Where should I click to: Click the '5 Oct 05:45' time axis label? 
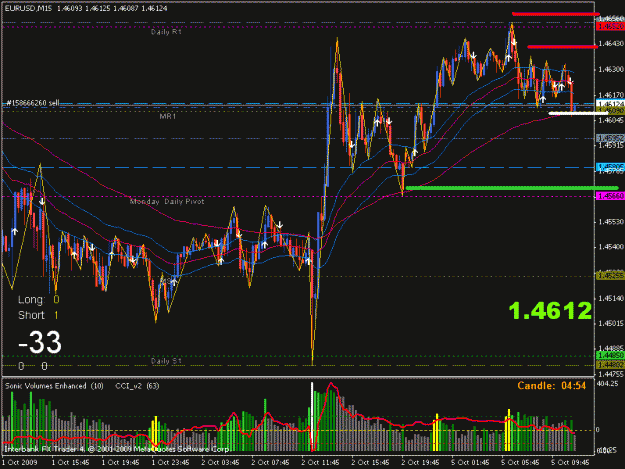[x=520, y=462]
